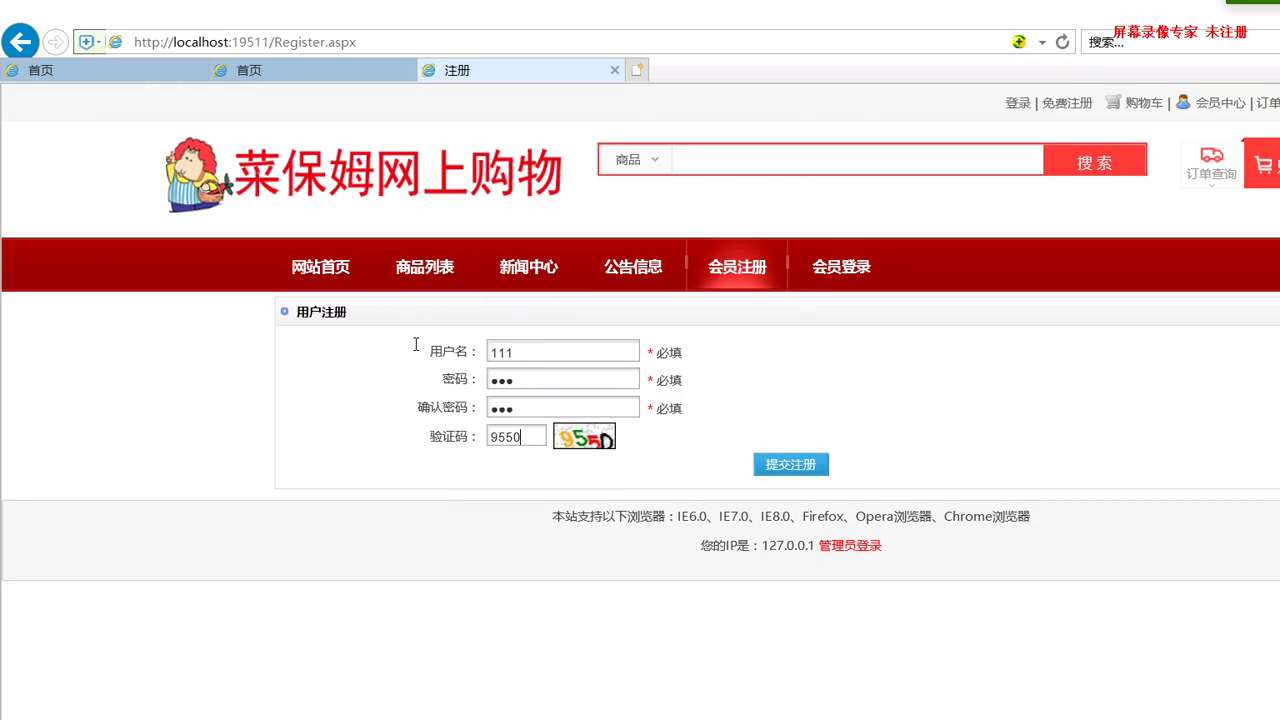Screen dimensions: 1280x720
Task: Switch to the second 首页 tab
Action: (313, 70)
